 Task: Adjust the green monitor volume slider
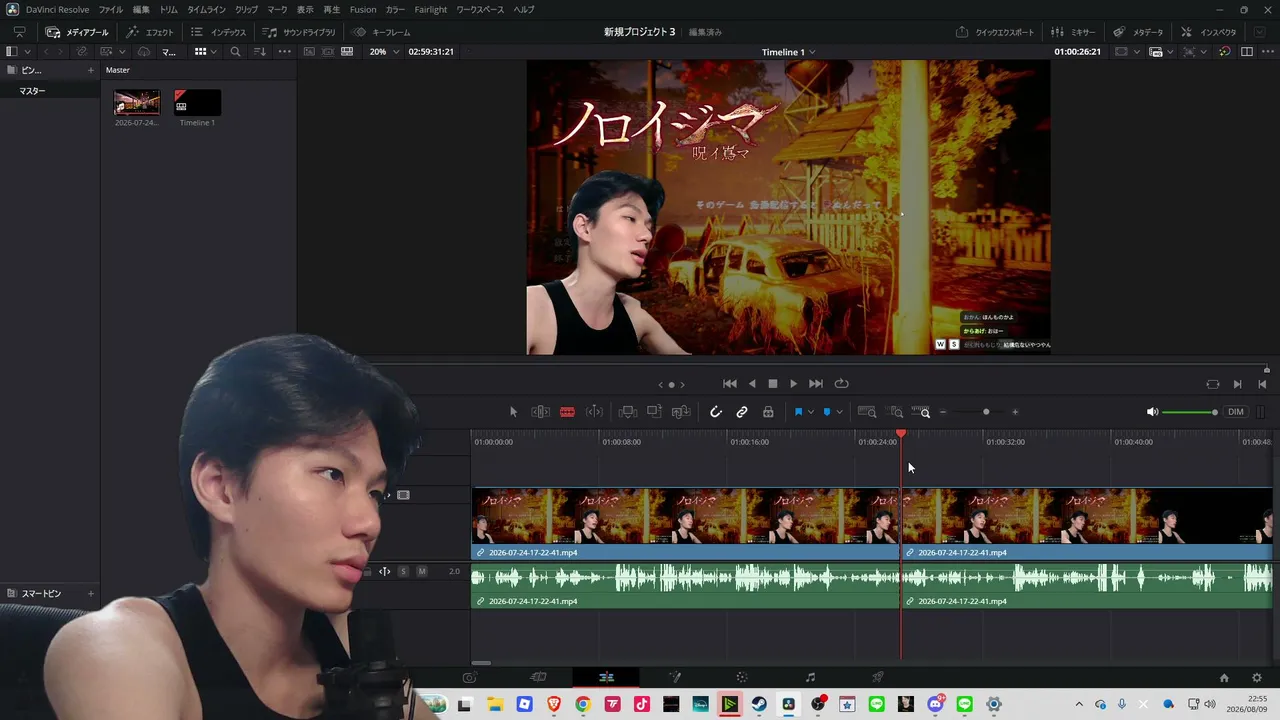1189,412
